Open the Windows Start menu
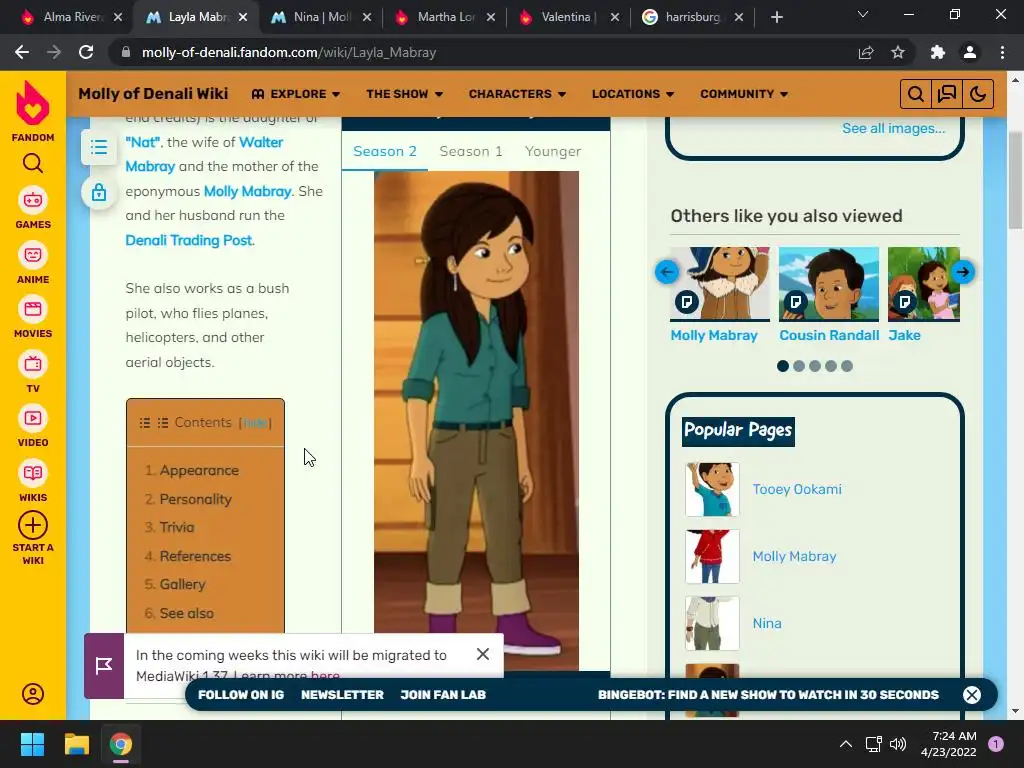The height and width of the screenshot is (768, 1024). (x=32, y=744)
